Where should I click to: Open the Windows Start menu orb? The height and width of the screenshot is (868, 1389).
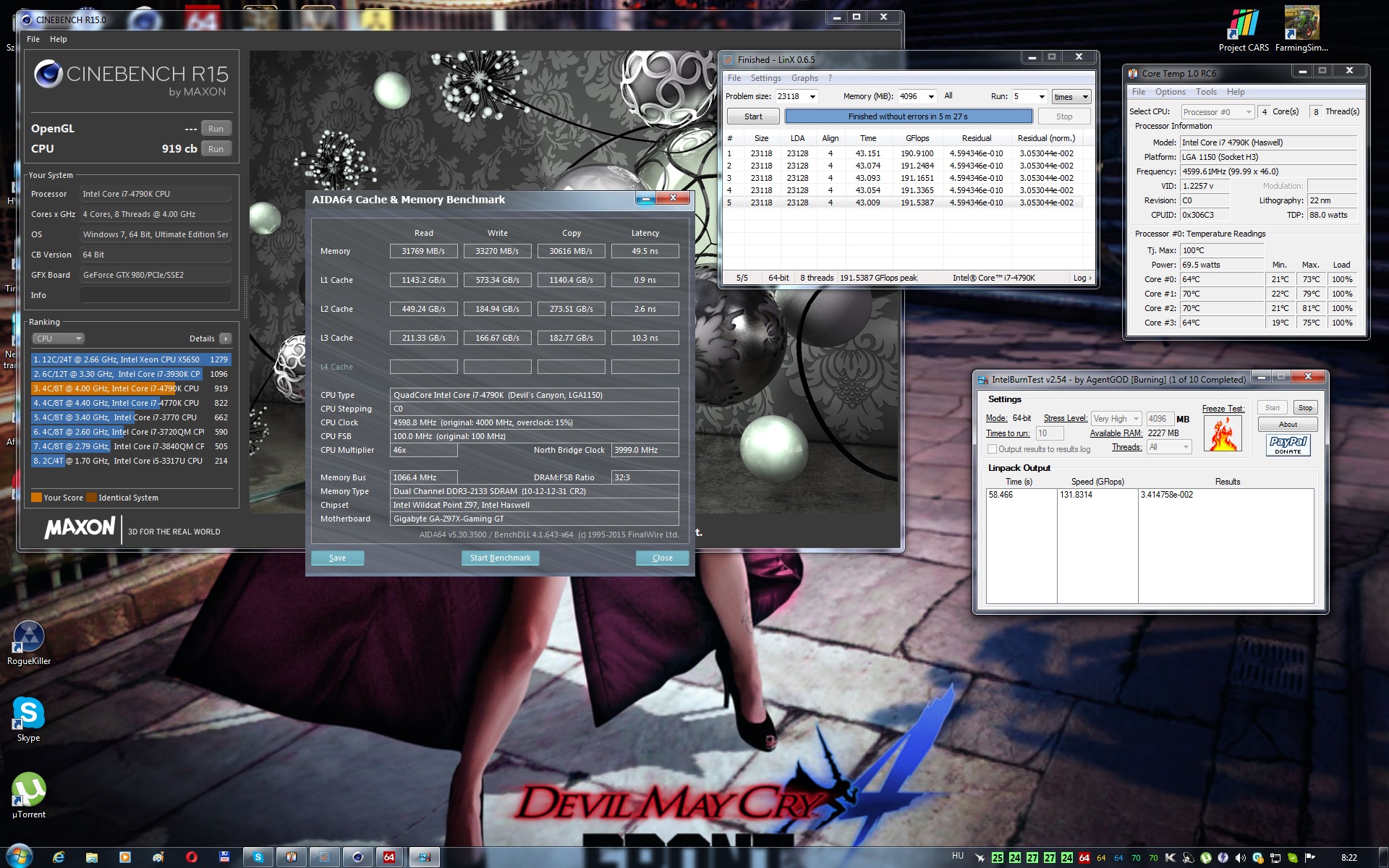20,856
